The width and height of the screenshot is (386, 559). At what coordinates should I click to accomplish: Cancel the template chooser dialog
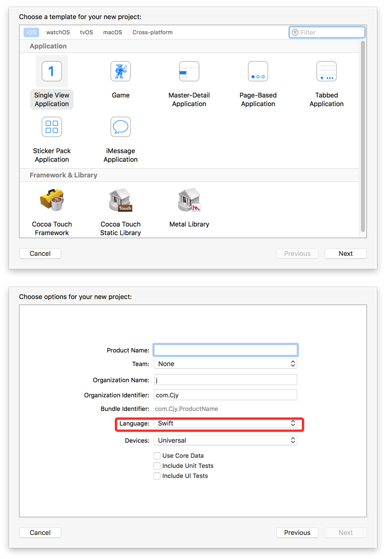click(x=40, y=253)
